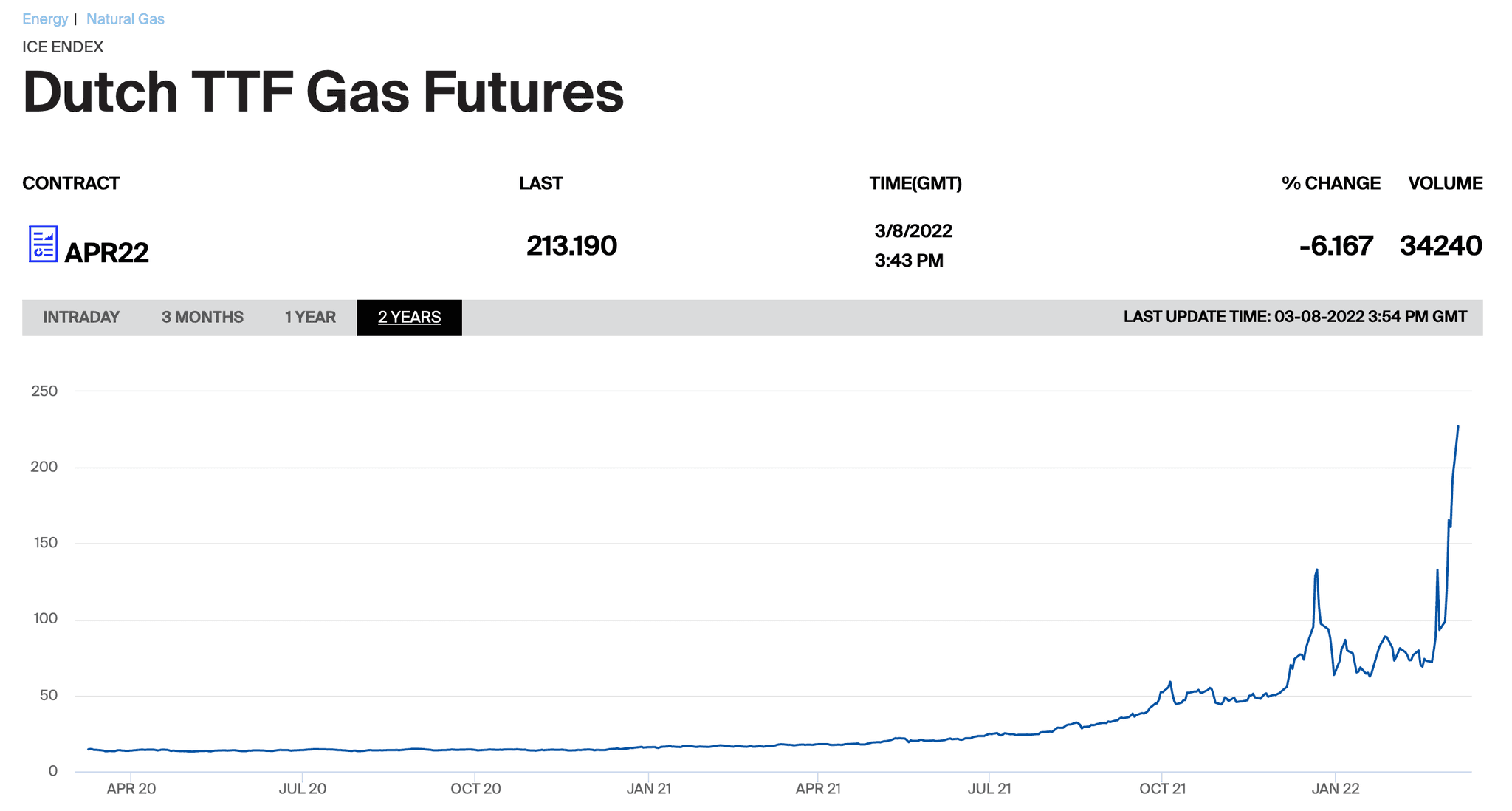Click the 250 y-axis gridline label
1512x811 pixels.
(44, 391)
